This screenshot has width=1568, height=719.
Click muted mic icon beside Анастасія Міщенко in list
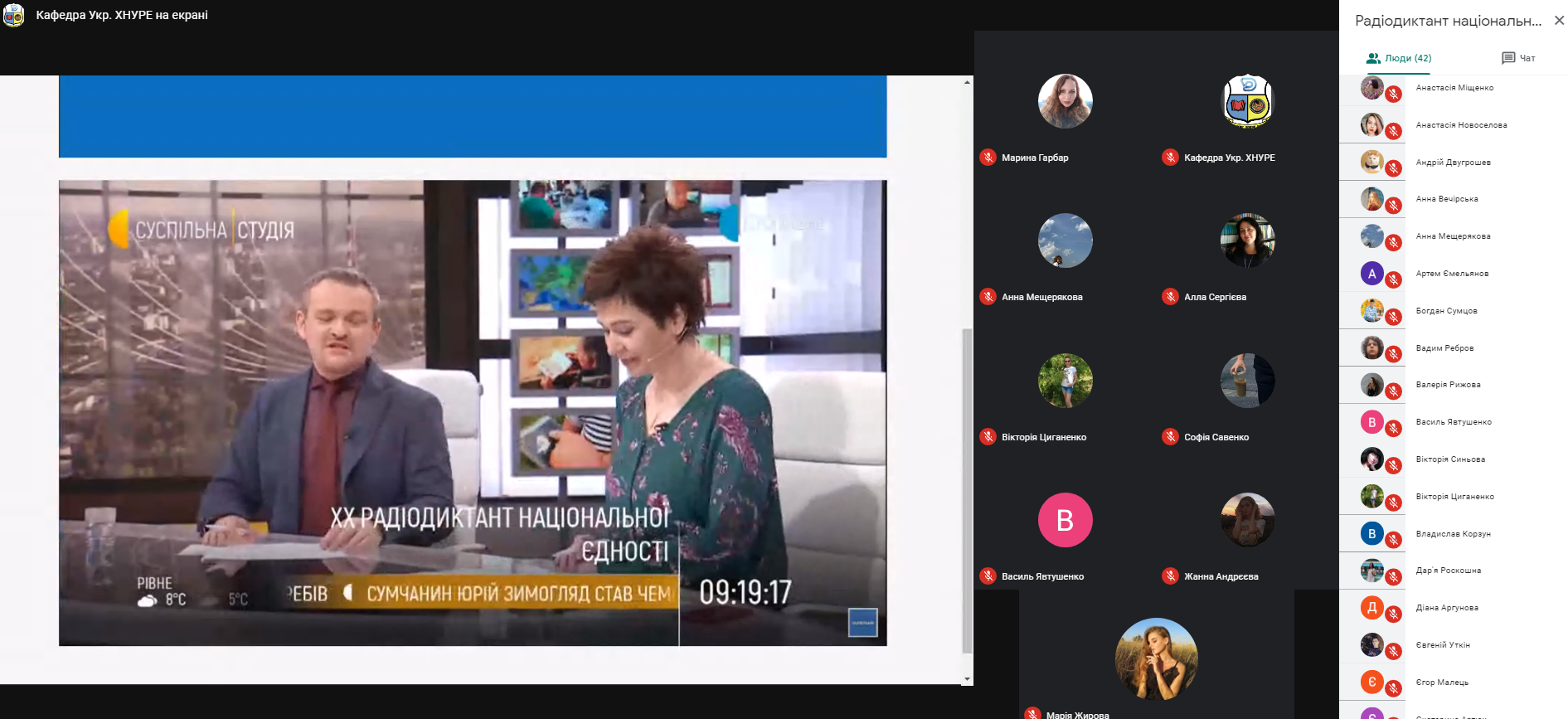click(x=1394, y=94)
